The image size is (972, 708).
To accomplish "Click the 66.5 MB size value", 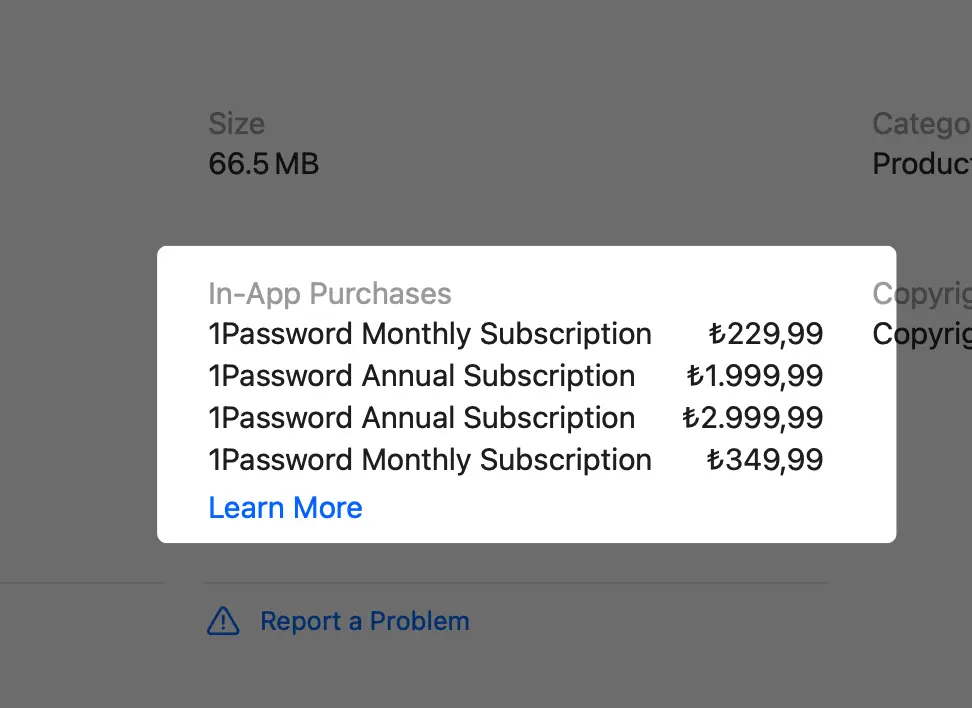I will (x=263, y=164).
